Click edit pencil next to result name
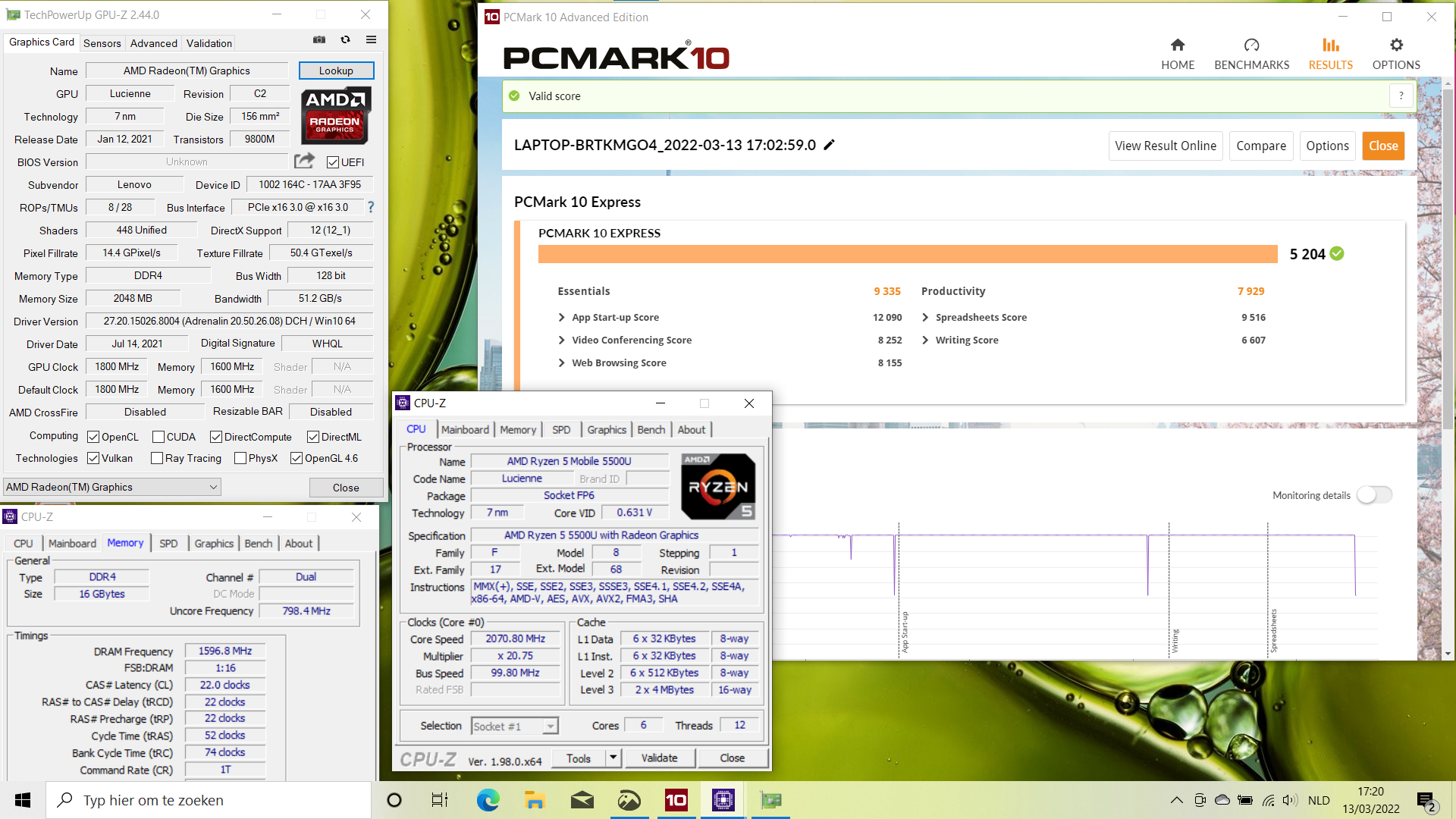The width and height of the screenshot is (1456, 819). coord(829,145)
